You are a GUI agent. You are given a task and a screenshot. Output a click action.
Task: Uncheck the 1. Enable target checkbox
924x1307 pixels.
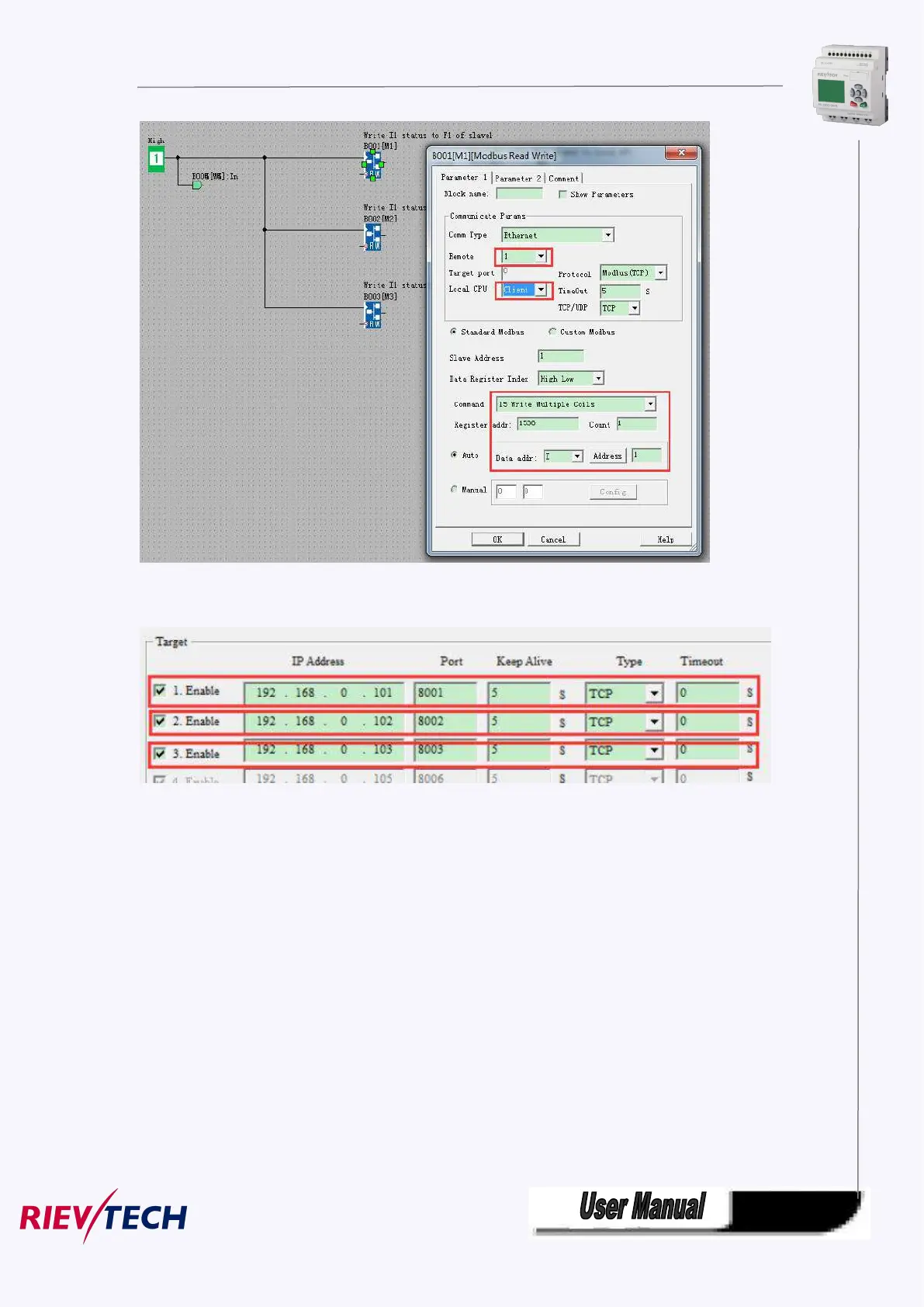(x=160, y=690)
